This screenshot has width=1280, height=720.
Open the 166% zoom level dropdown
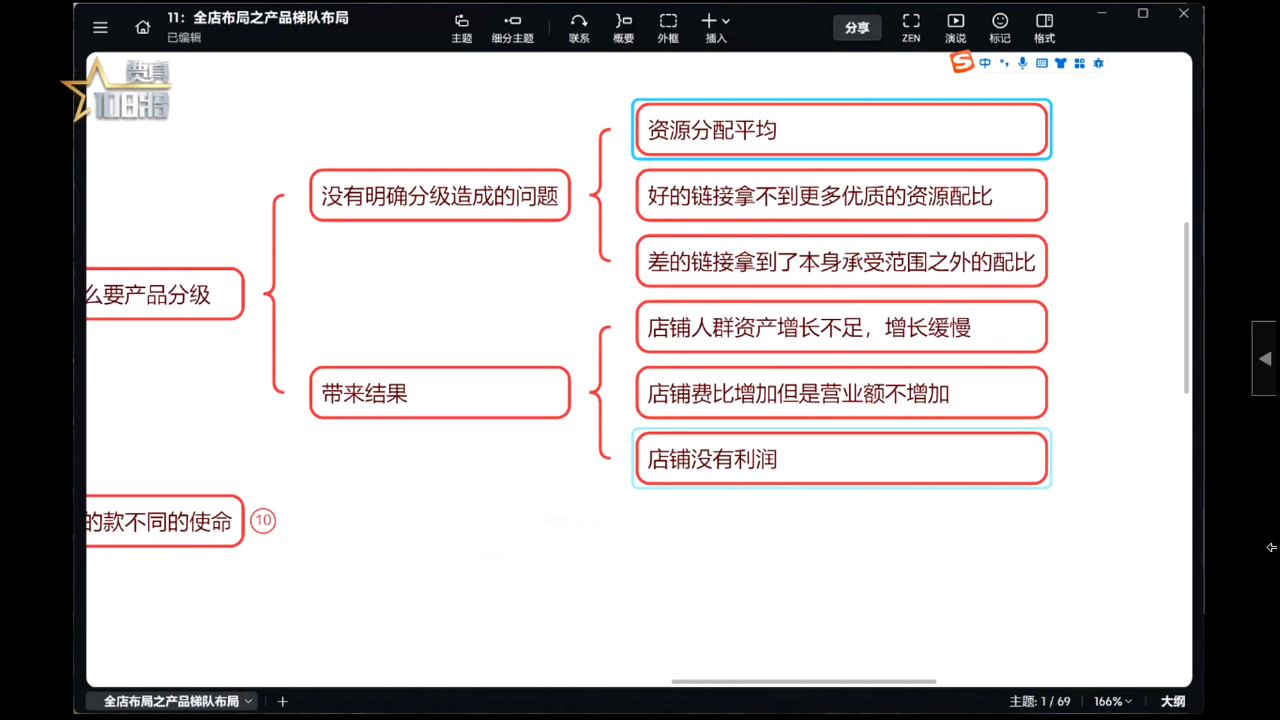point(1112,701)
